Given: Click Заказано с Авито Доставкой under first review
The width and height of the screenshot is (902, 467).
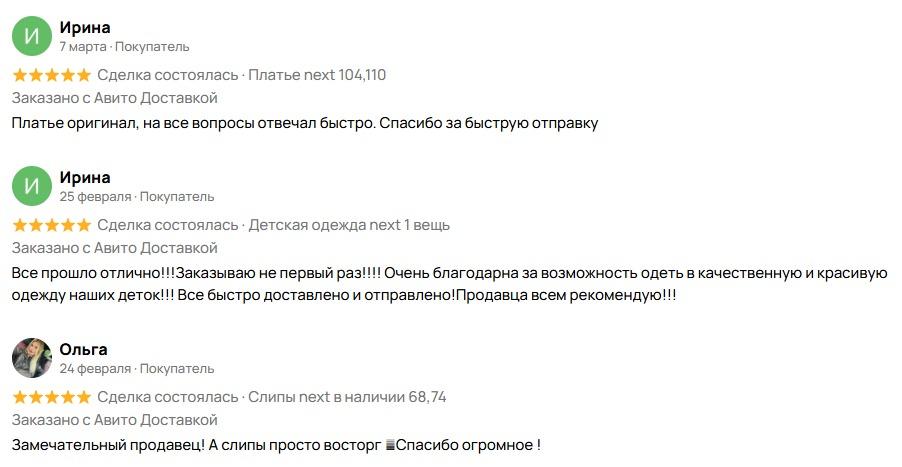Looking at the screenshot, I should (114, 98).
